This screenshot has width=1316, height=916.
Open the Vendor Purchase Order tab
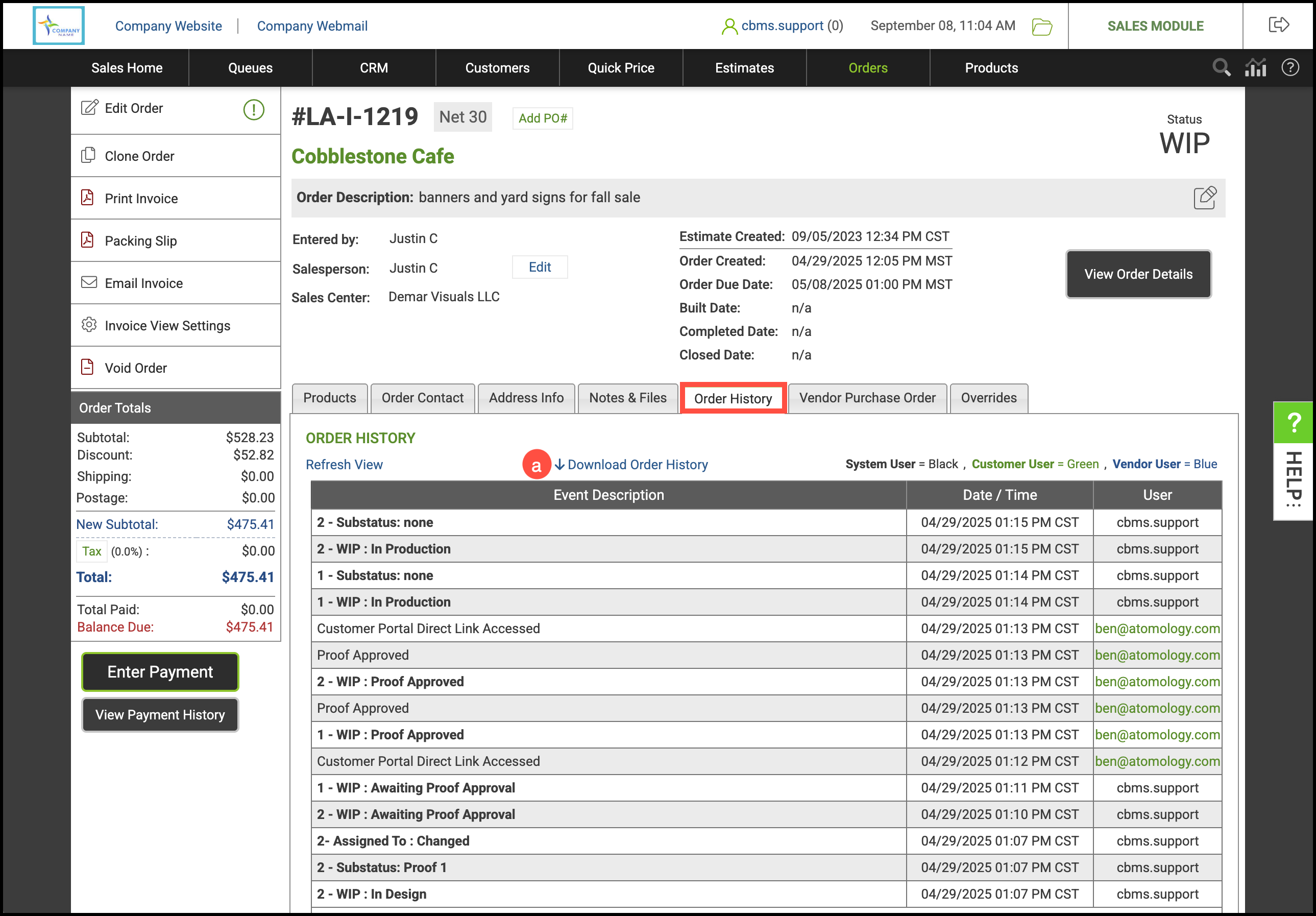[x=867, y=398]
